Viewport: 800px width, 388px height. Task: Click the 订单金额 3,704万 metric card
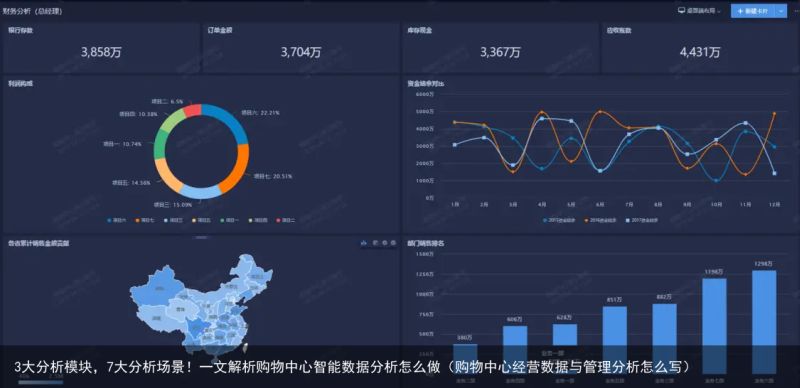pos(301,48)
